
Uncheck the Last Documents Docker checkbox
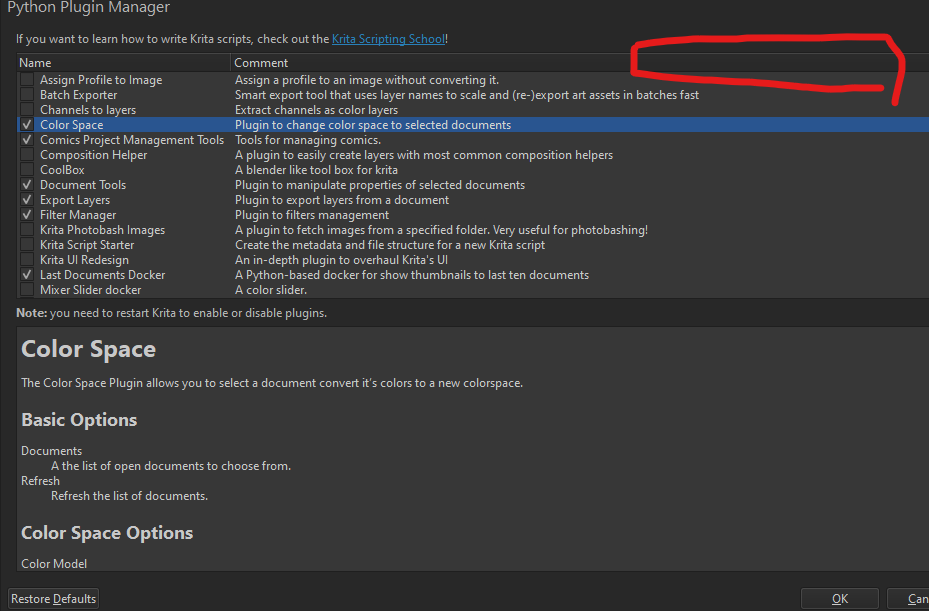(x=27, y=275)
